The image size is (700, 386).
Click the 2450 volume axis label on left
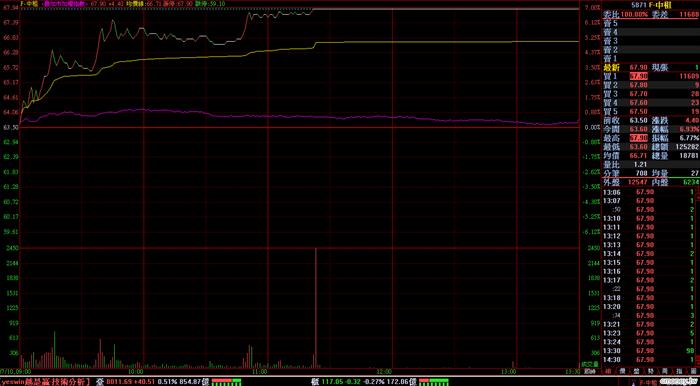pyautogui.click(x=11, y=248)
